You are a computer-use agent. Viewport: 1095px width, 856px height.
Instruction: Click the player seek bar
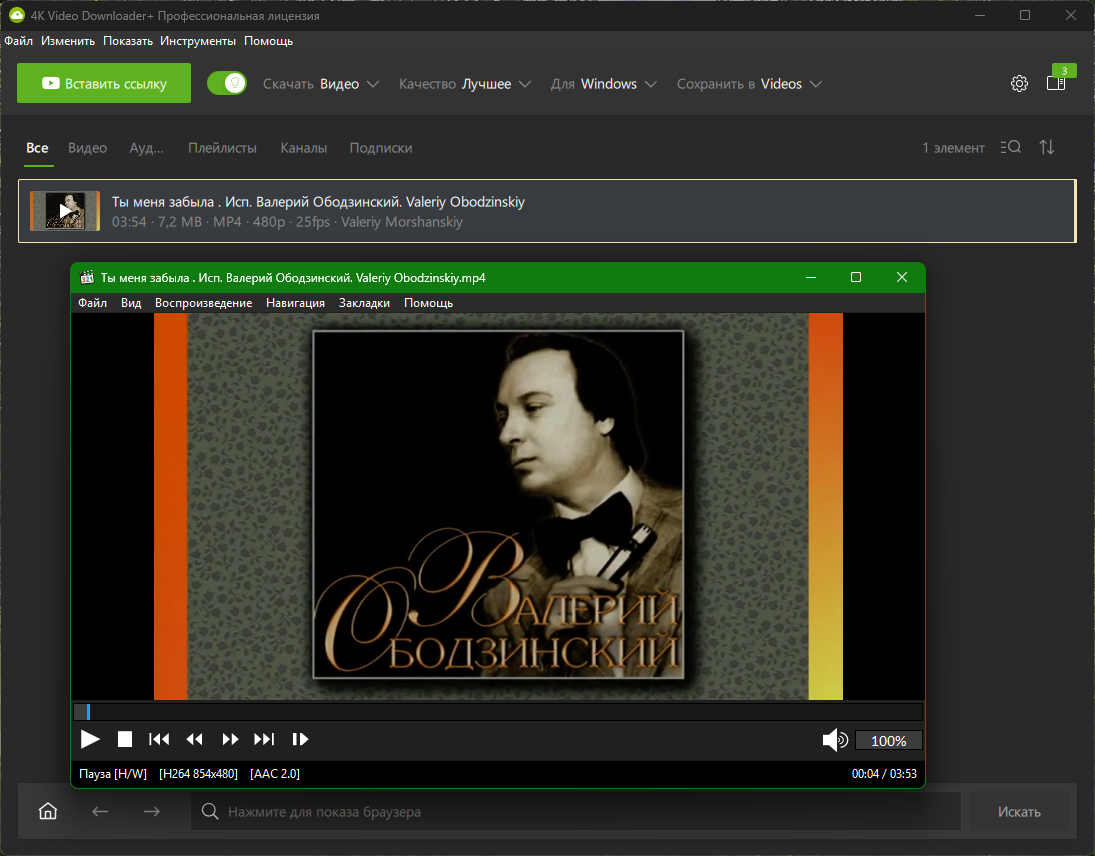tap(498, 712)
